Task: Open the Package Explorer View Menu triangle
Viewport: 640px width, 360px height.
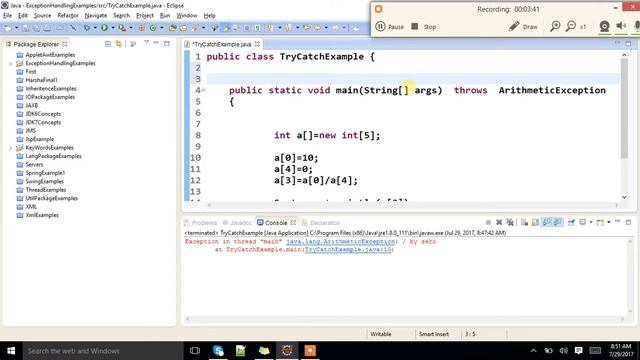Action: coord(146,42)
